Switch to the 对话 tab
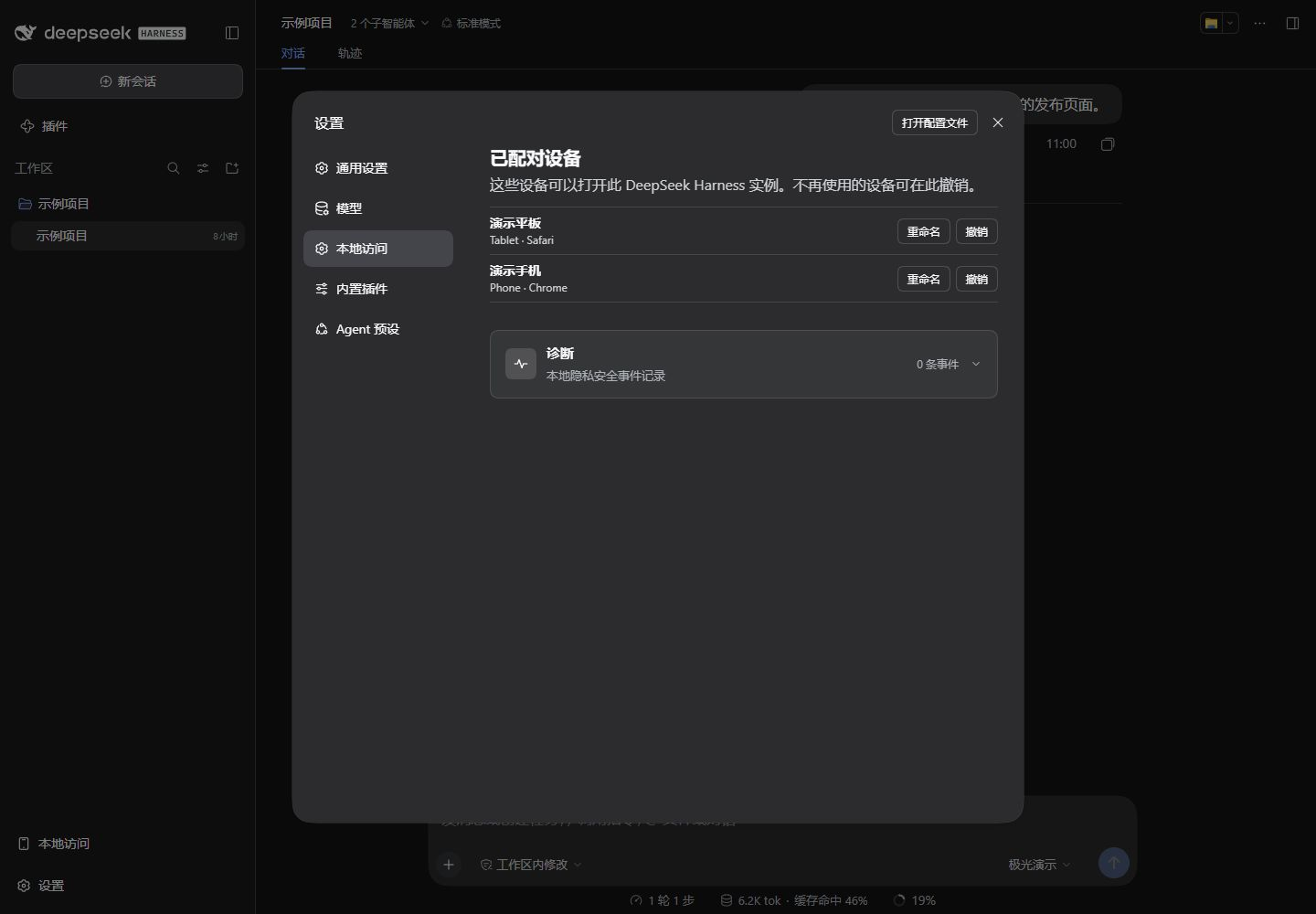Image resolution: width=1316 pixels, height=914 pixels. pos(293,53)
